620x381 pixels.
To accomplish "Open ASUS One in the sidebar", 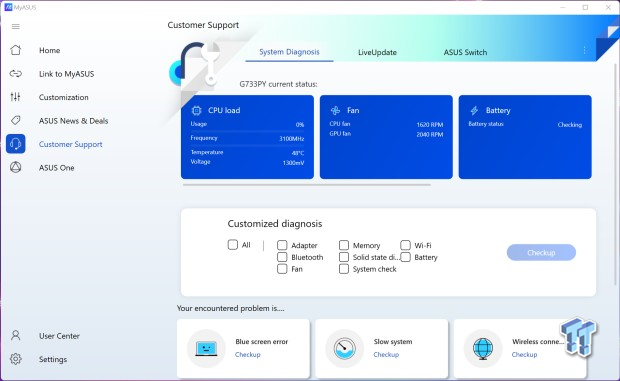I will pos(57,168).
